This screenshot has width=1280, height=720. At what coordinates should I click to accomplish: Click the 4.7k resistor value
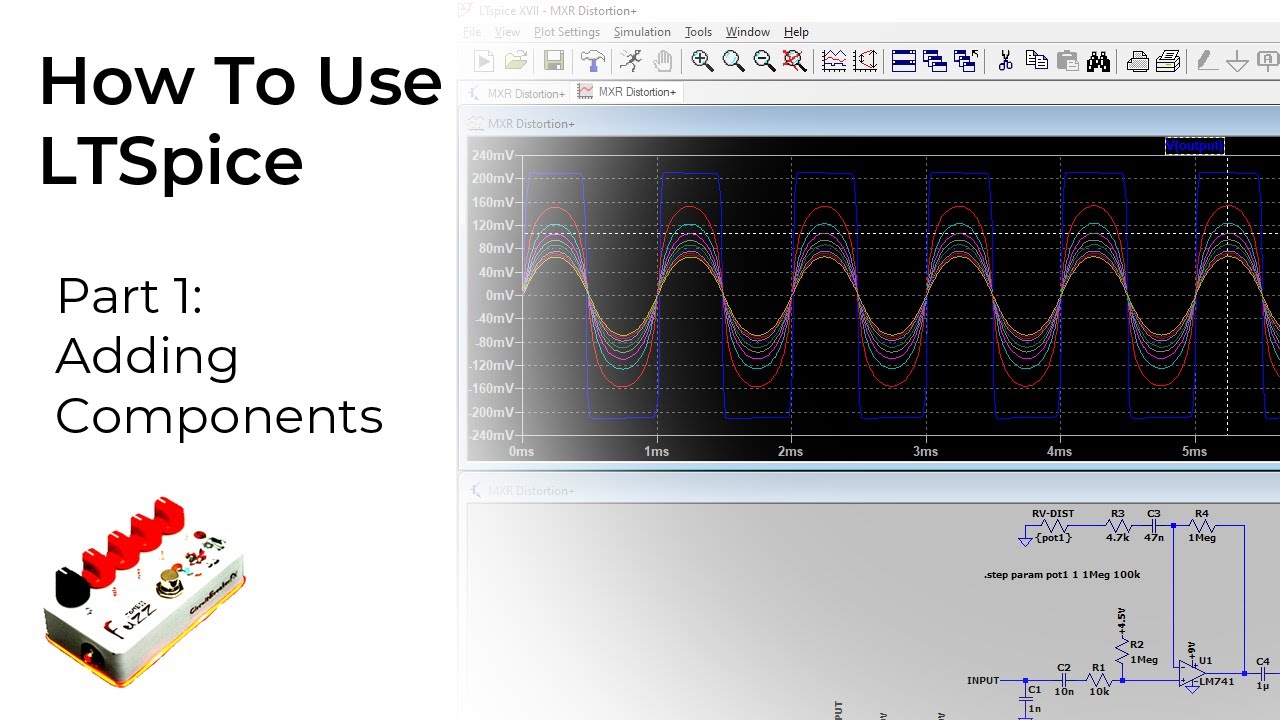click(1117, 538)
